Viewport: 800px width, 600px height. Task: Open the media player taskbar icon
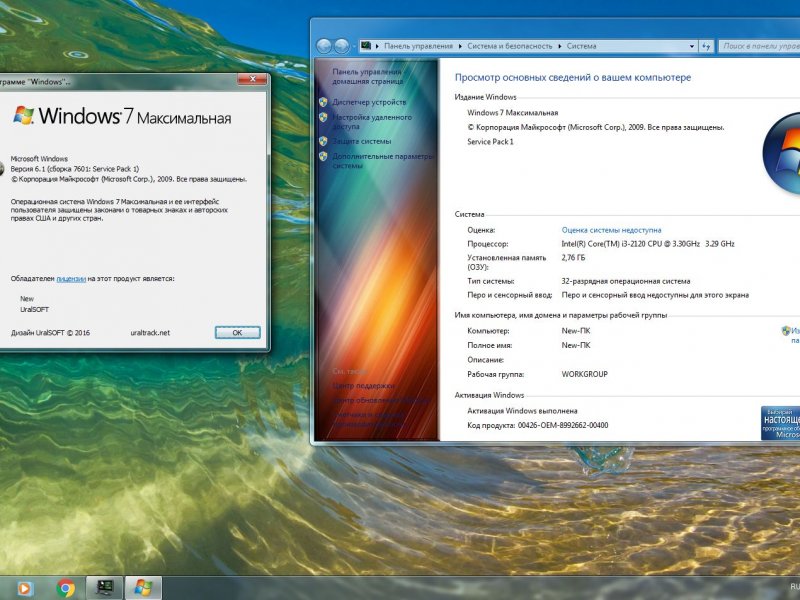click(24, 588)
